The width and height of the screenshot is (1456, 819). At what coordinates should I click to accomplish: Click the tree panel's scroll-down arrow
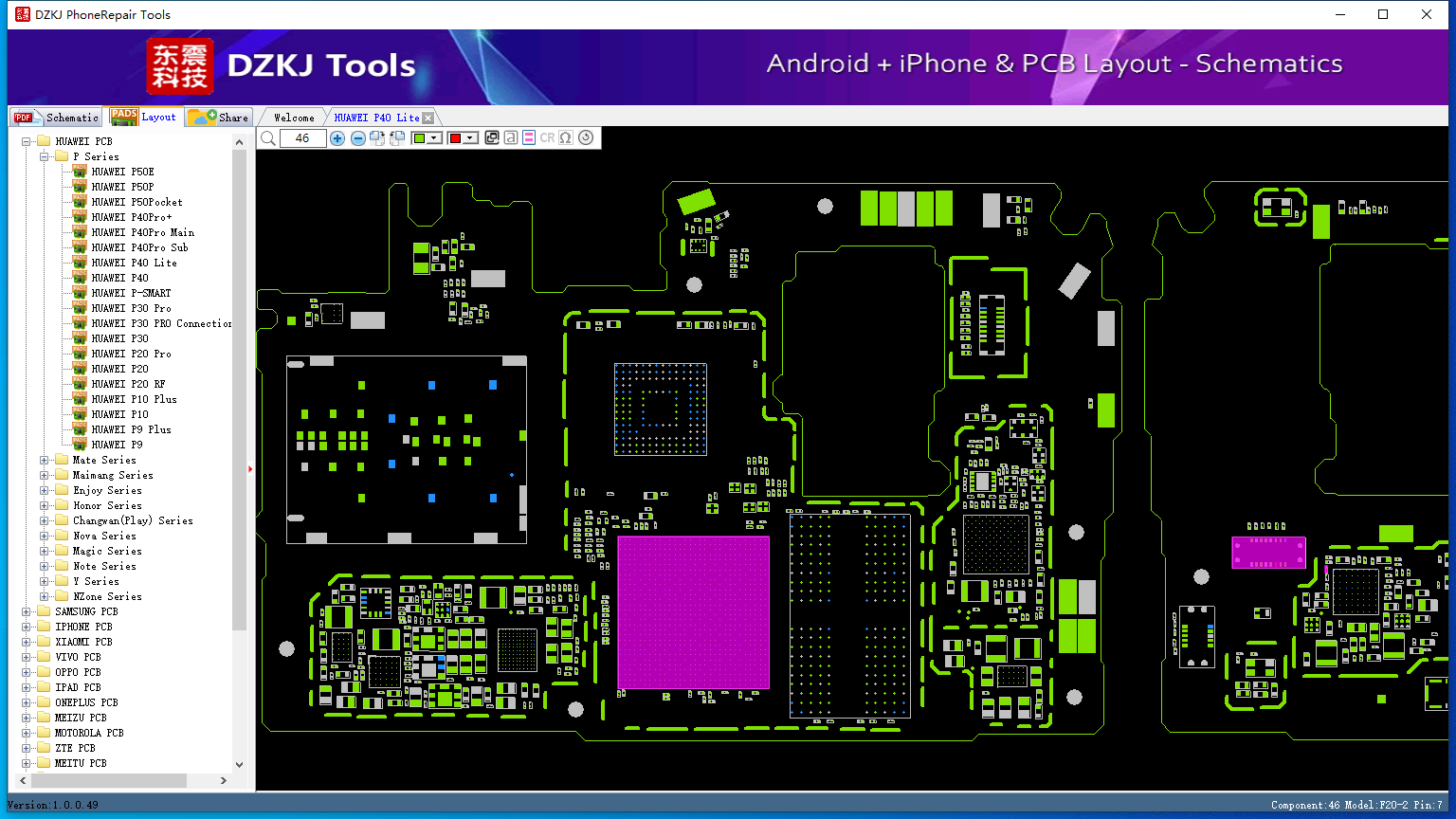coord(239,765)
